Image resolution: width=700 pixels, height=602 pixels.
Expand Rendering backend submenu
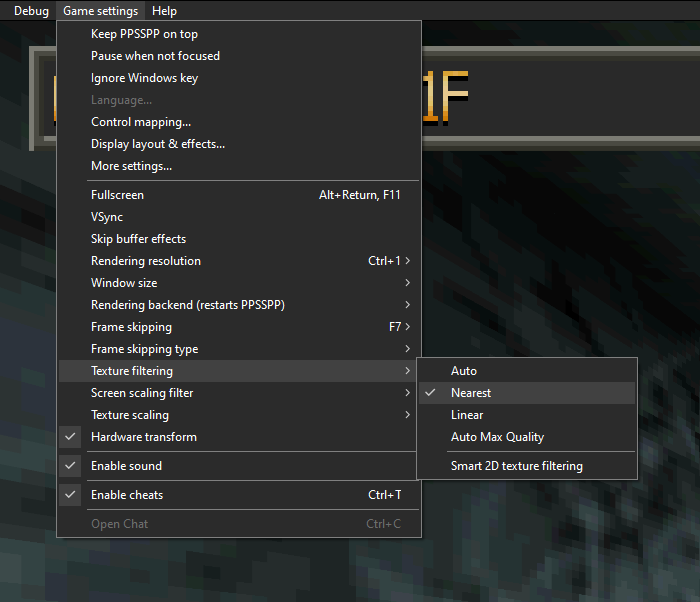pos(239,305)
